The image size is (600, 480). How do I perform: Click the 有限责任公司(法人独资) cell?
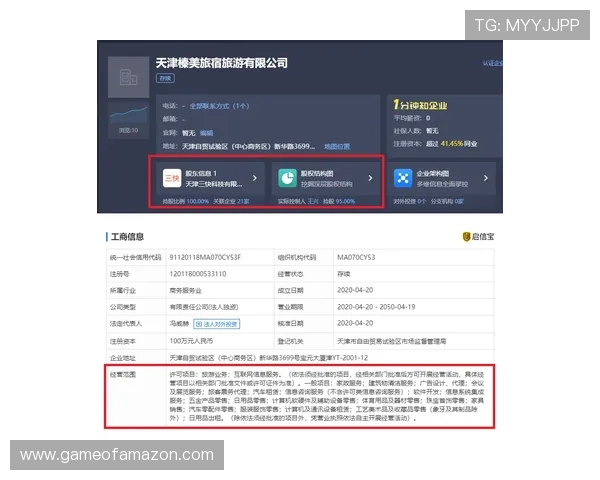coord(204,307)
